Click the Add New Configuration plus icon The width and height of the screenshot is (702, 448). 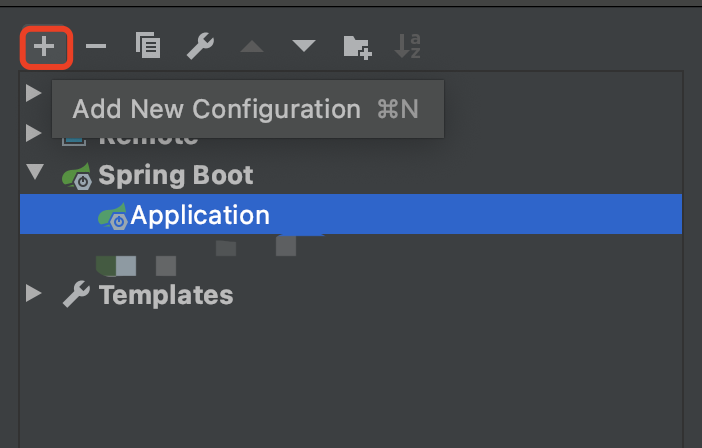coord(44,46)
